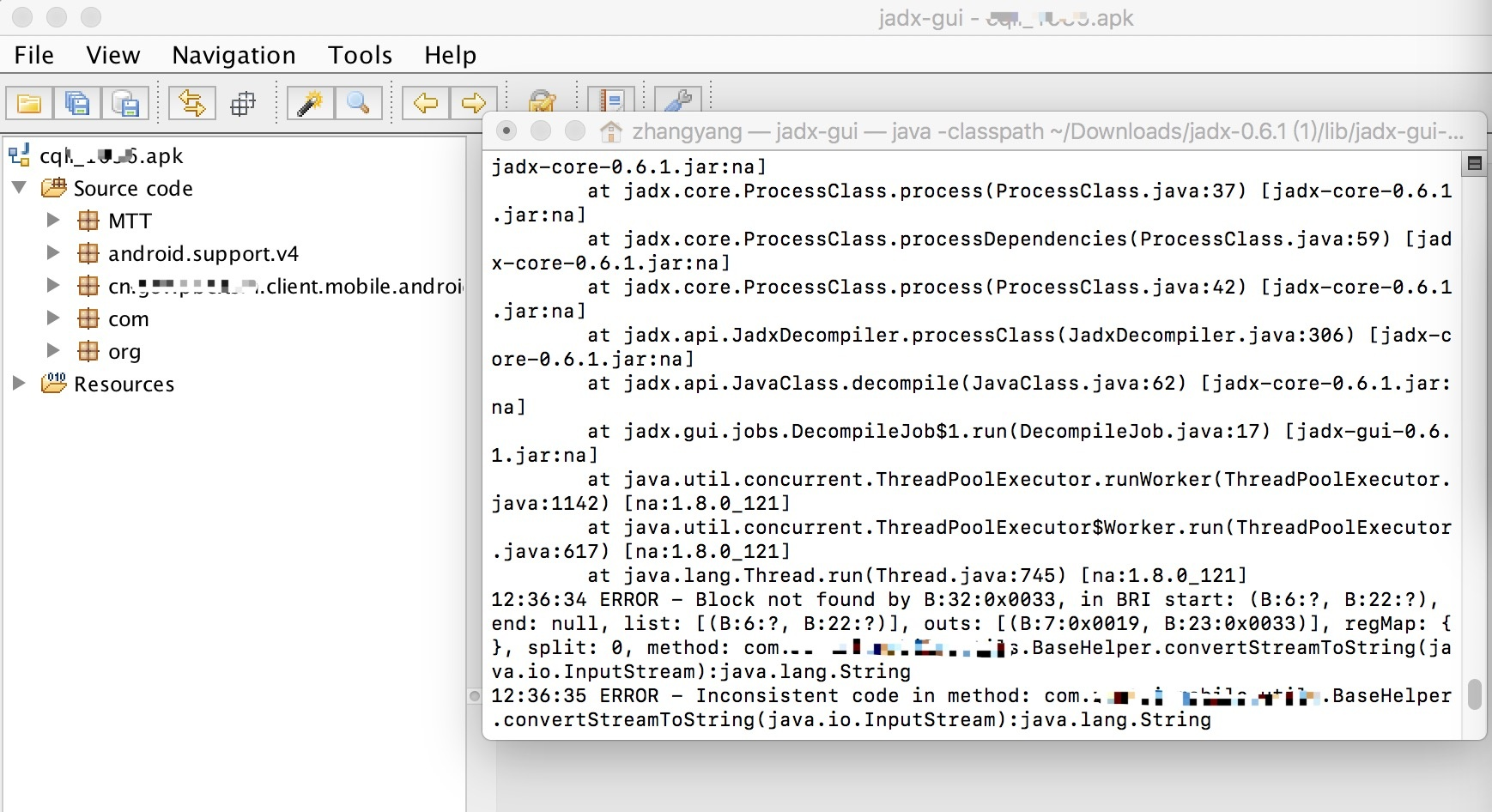Open the File menu
This screenshot has height=812, width=1492.
click(34, 55)
